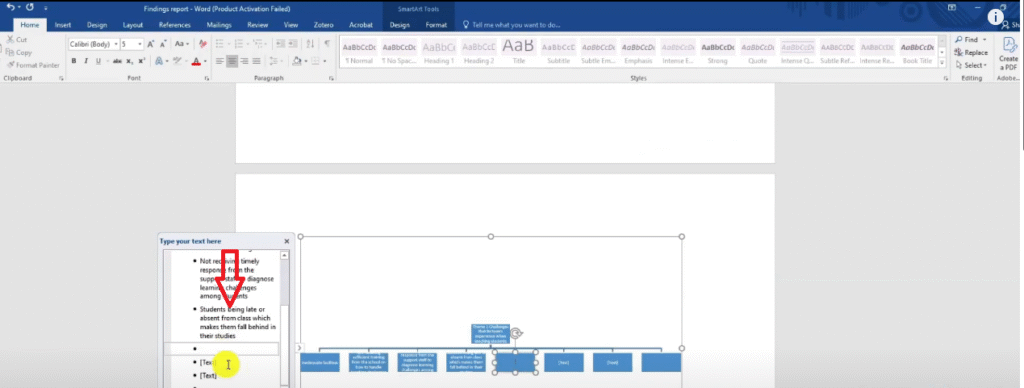Apply the Normal style
This screenshot has width=1024, height=388.
coord(359,52)
